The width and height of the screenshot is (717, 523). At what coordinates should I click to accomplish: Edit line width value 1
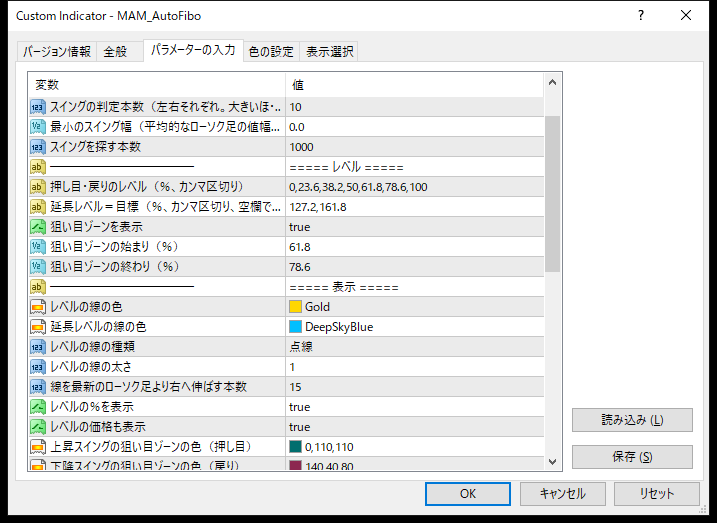pyautogui.click(x=415, y=367)
